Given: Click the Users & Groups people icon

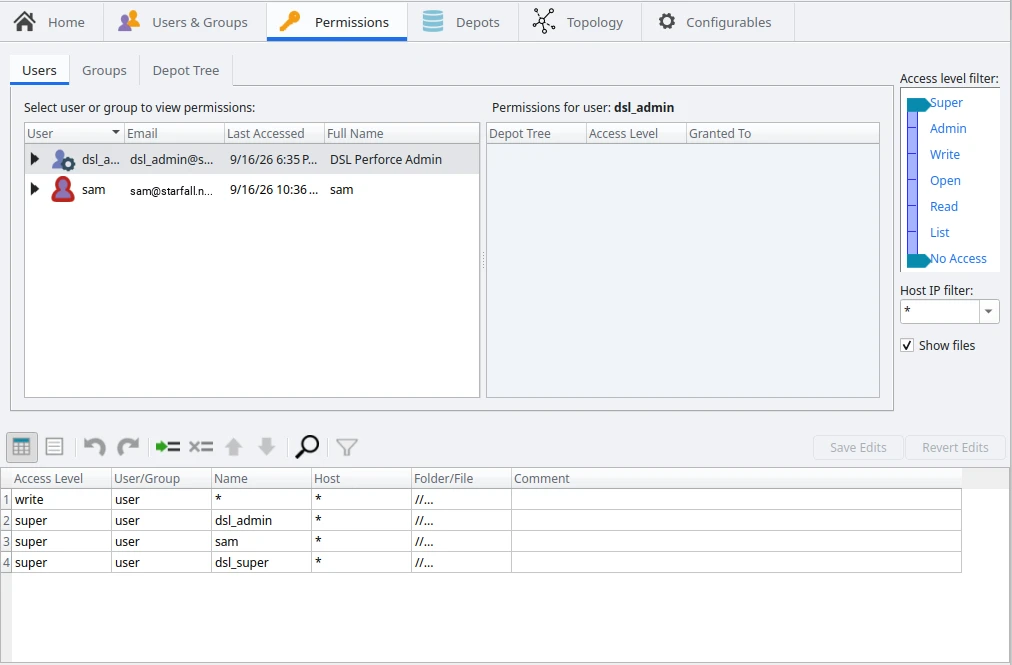Looking at the screenshot, I should (129, 21).
